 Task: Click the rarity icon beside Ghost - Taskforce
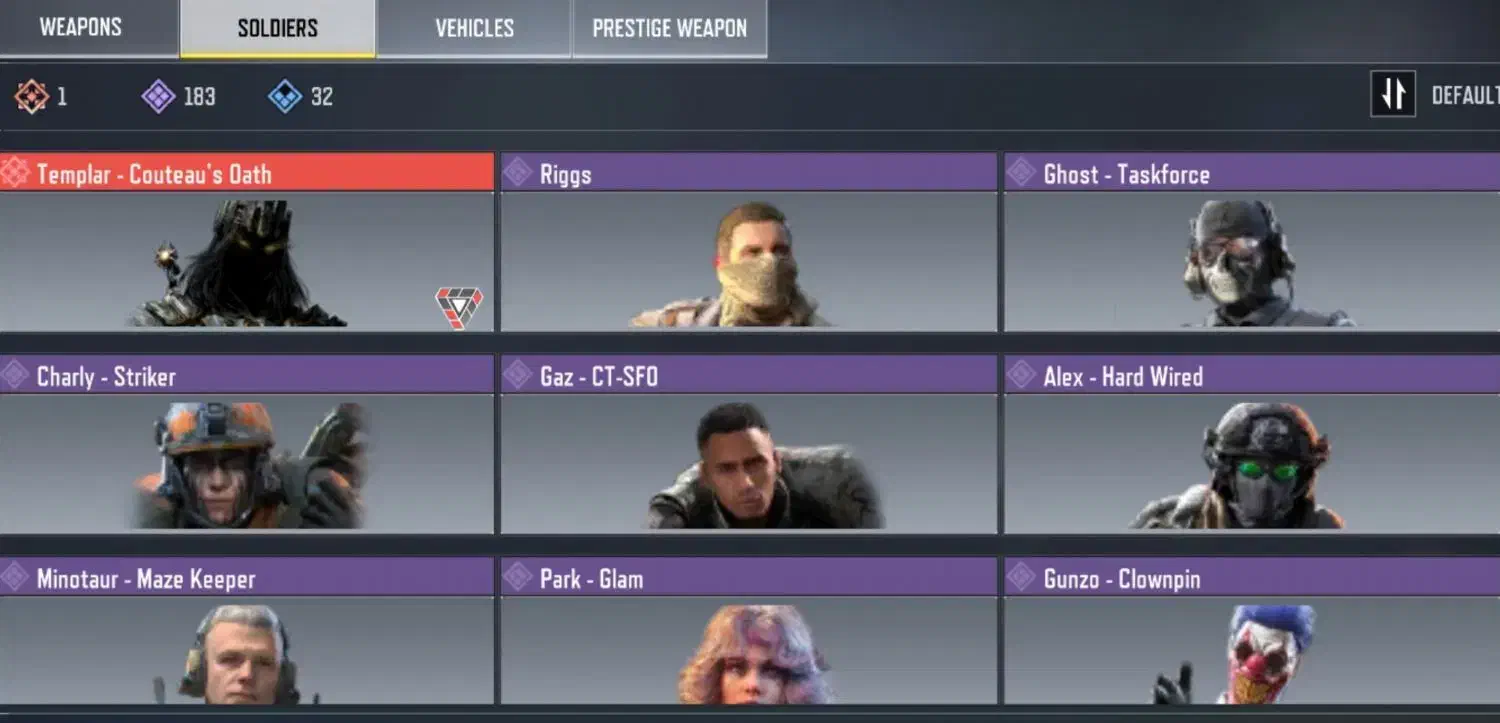[1021, 173]
